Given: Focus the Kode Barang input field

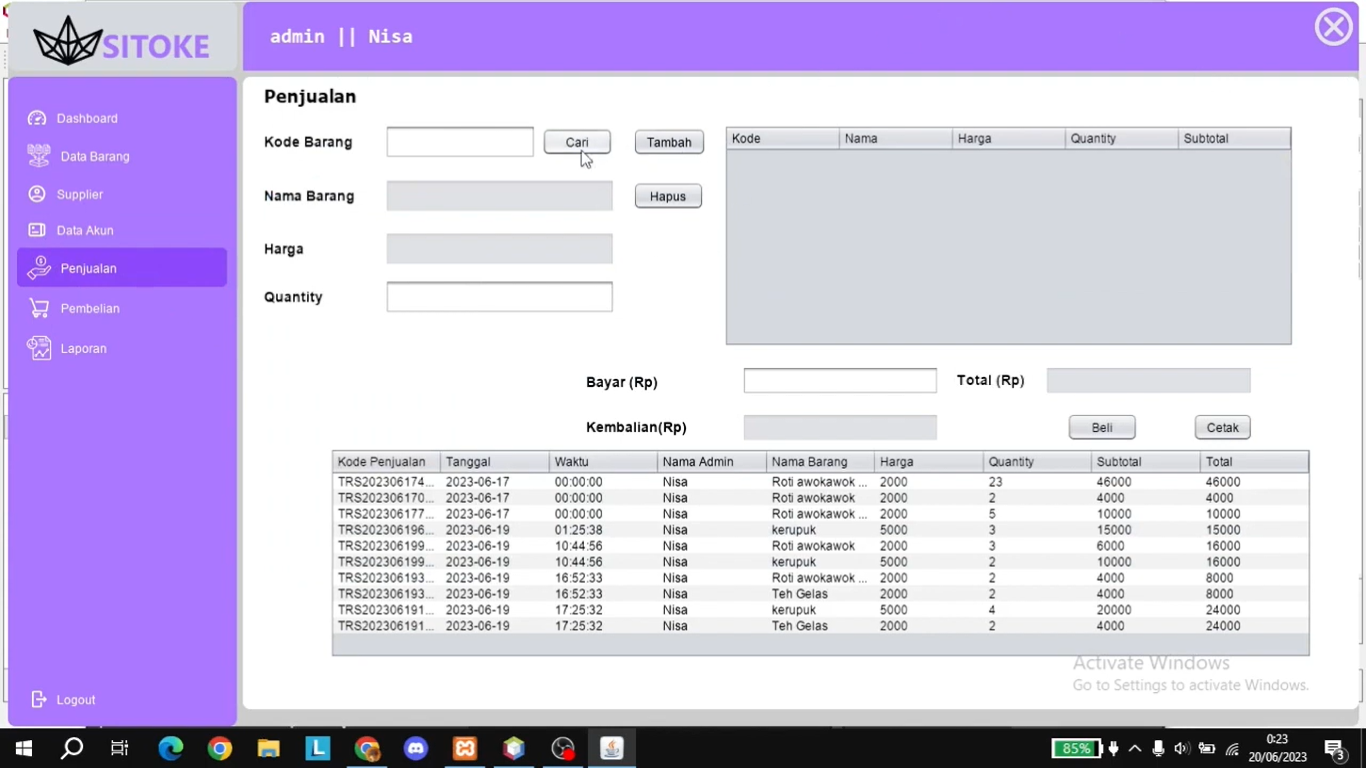Looking at the screenshot, I should click(460, 142).
